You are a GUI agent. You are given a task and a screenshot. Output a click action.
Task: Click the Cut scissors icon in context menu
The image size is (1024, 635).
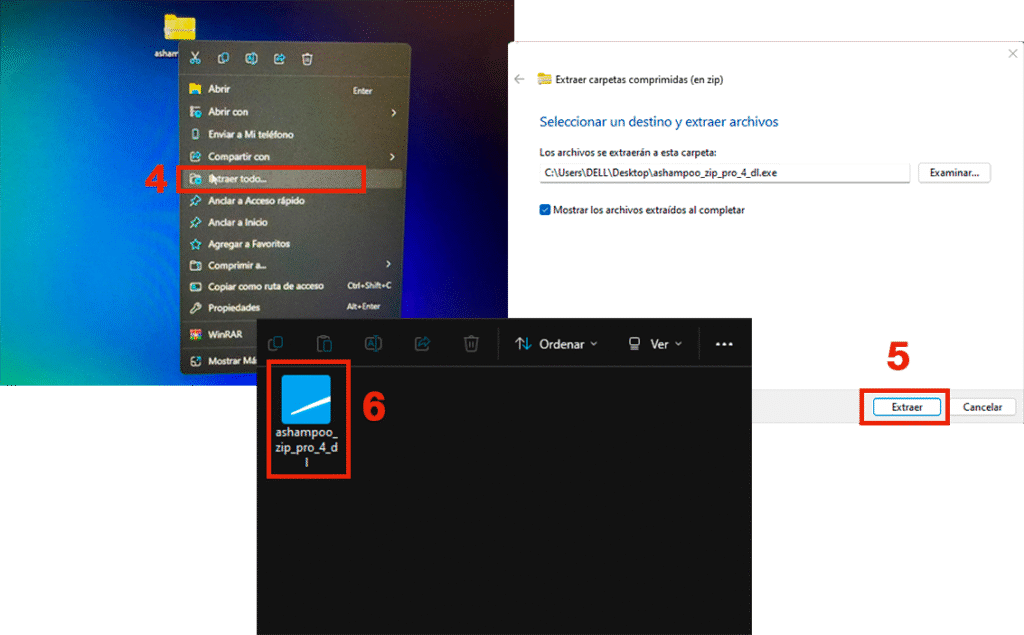(196, 59)
